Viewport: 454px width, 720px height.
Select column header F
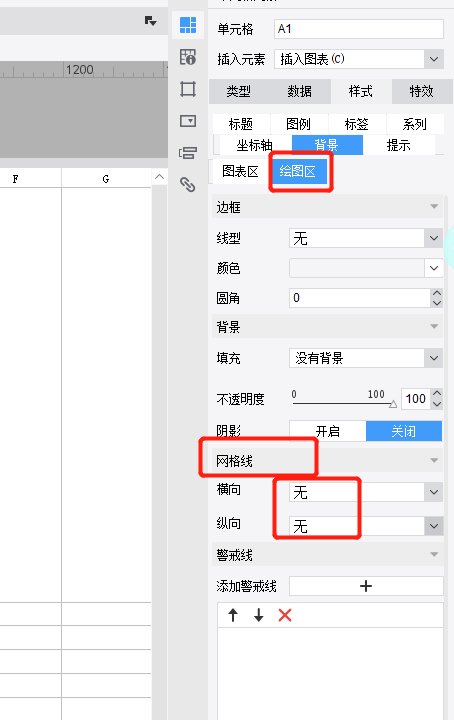(16, 179)
